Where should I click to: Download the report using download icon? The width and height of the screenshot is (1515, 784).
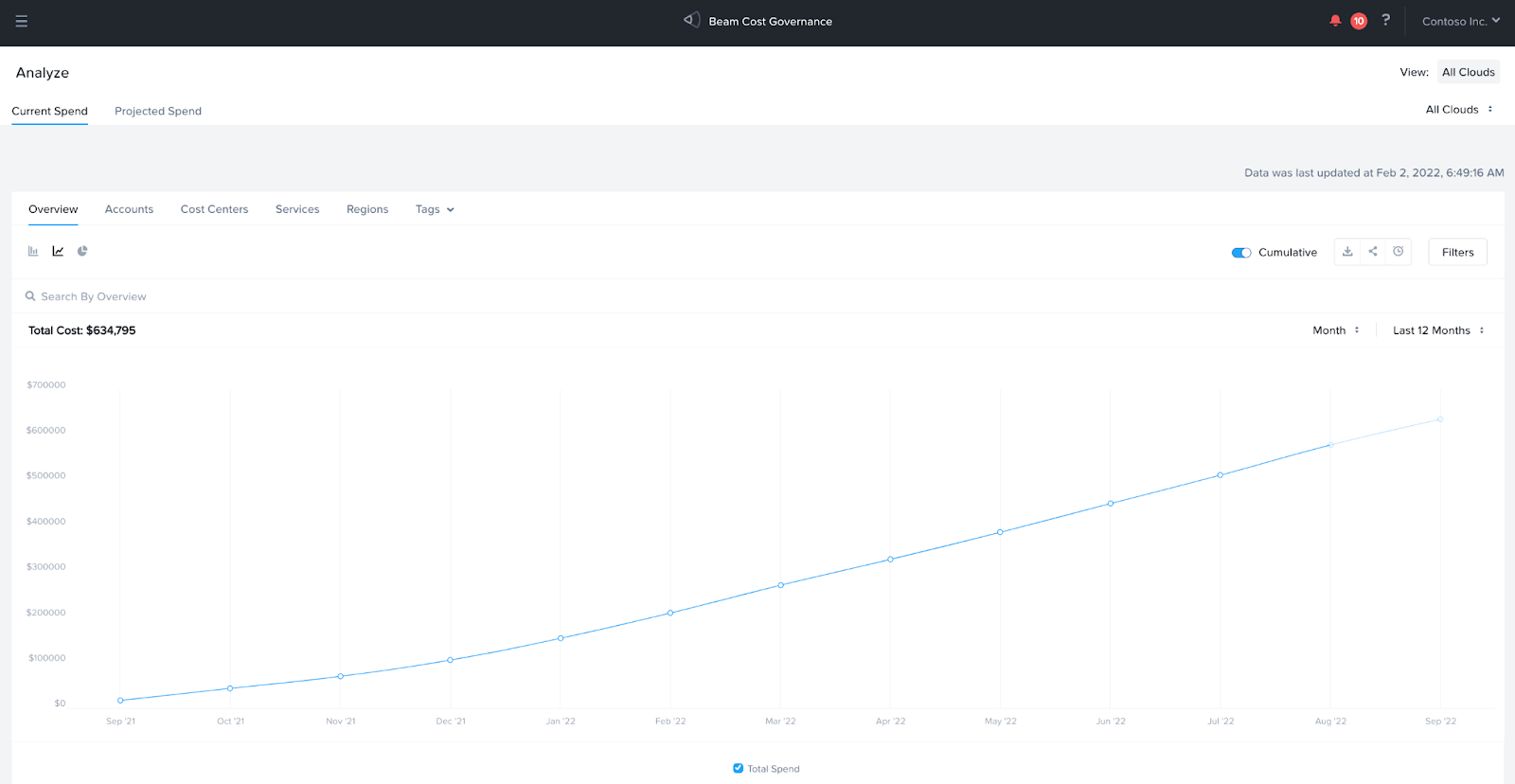pyautogui.click(x=1347, y=252)
